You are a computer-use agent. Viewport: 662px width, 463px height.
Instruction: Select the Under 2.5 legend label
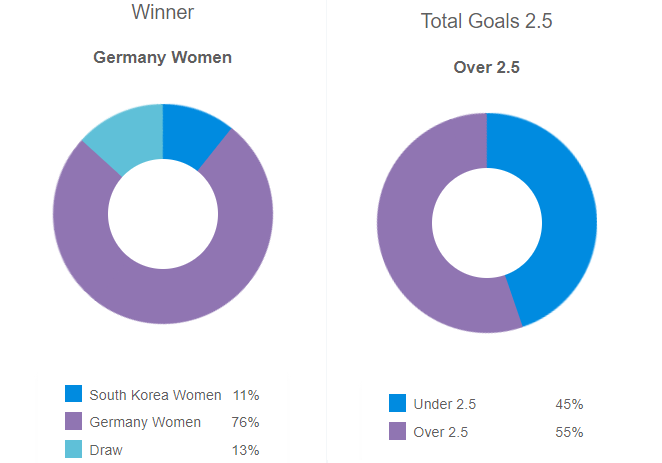point(445,404)
